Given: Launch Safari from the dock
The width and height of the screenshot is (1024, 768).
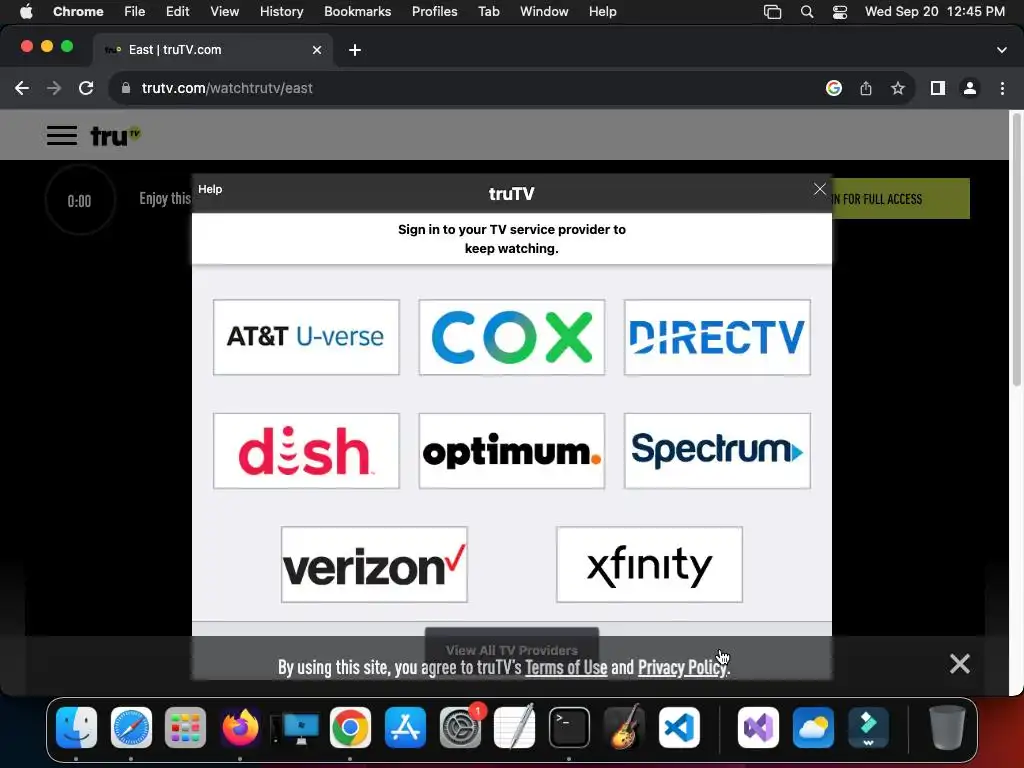Looking at the screenshot, I should pos(131,727).
